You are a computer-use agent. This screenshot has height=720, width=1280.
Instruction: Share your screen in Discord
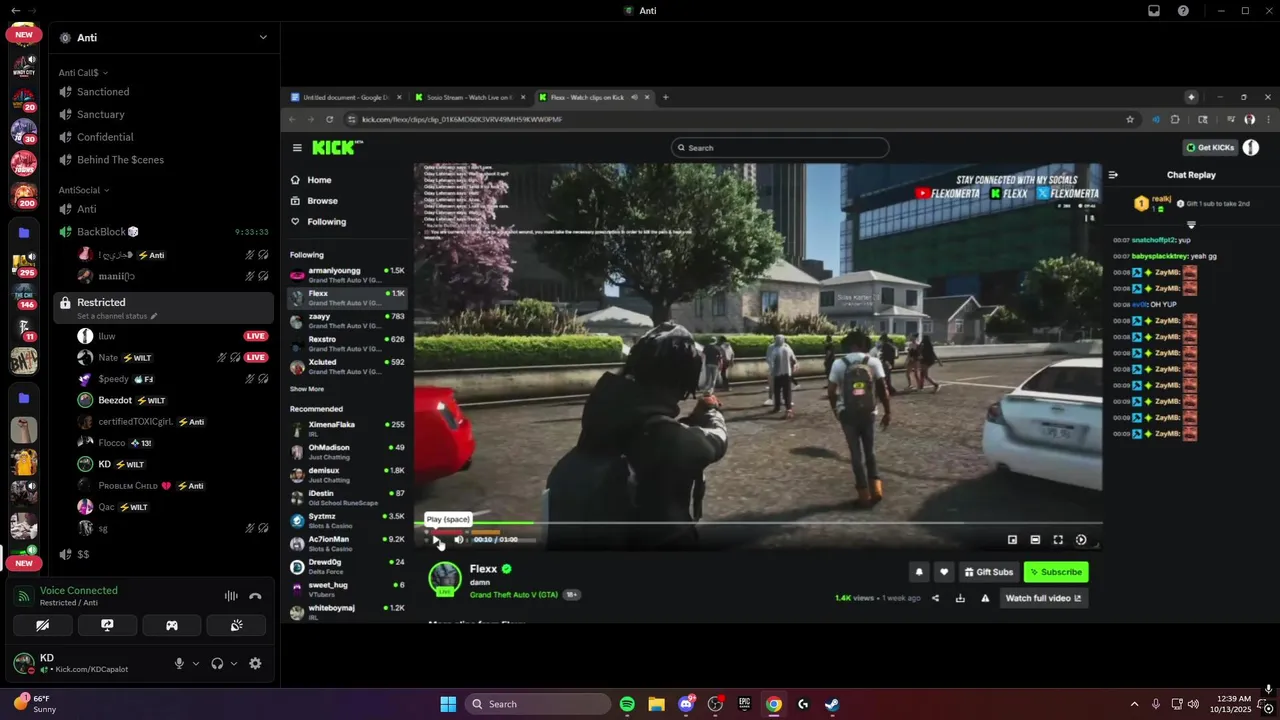click(x=107, y=625)
